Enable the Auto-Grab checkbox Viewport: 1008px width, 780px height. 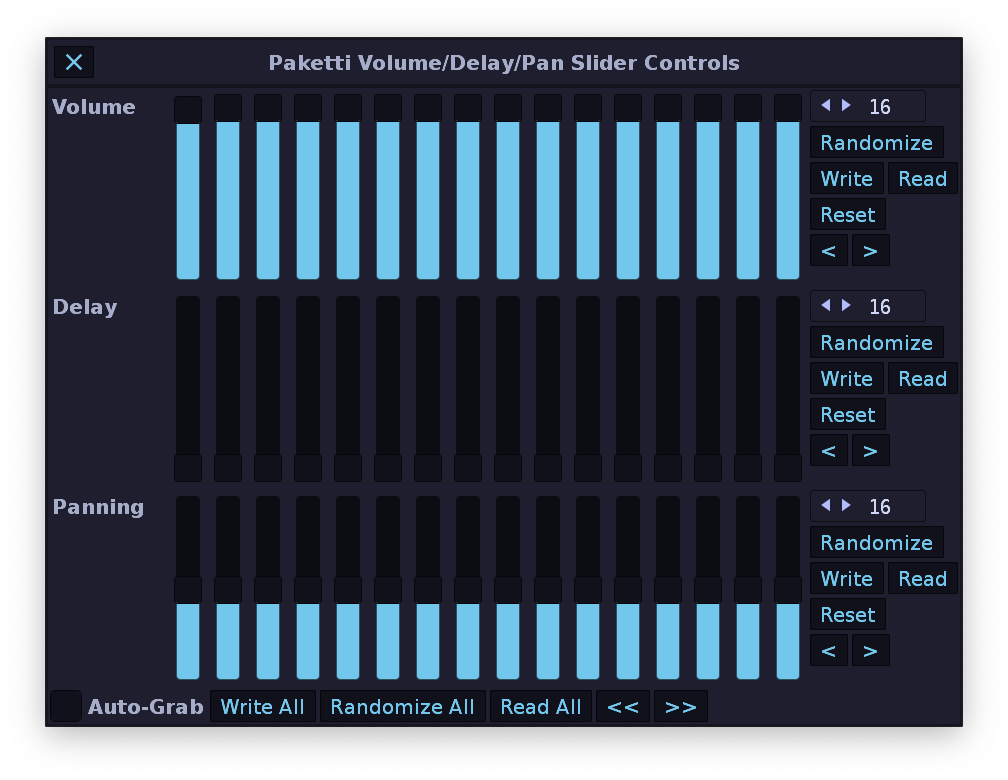(66, 706)
